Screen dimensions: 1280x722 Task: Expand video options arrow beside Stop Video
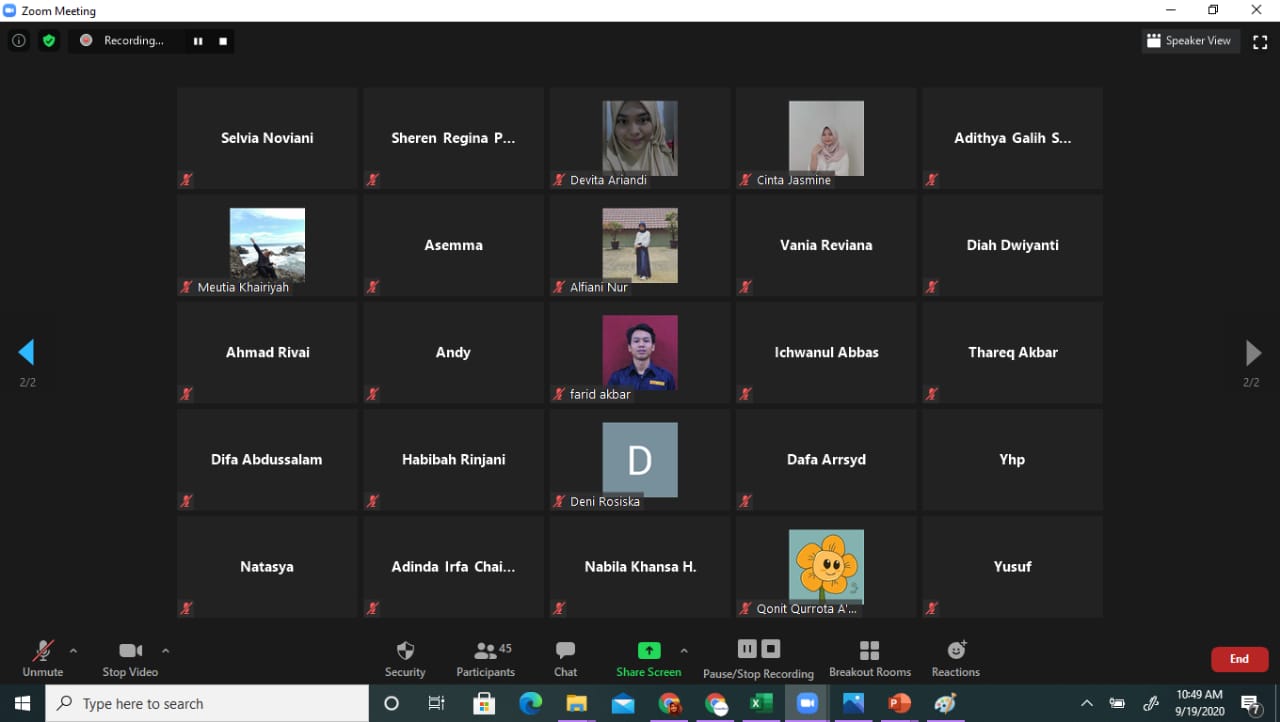[x=165, y=651]
